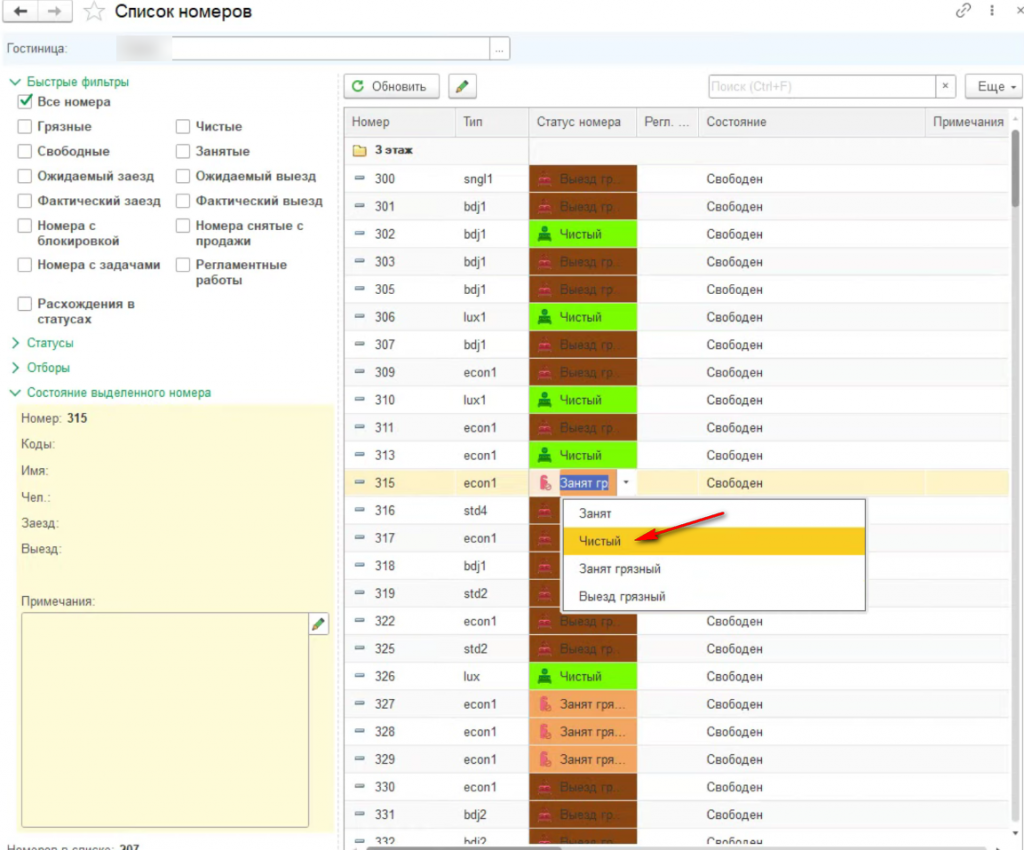This screenshot has height=850, width=1024.
Task: Go forward using the right arrow button
Action: [x=55, y=11]
